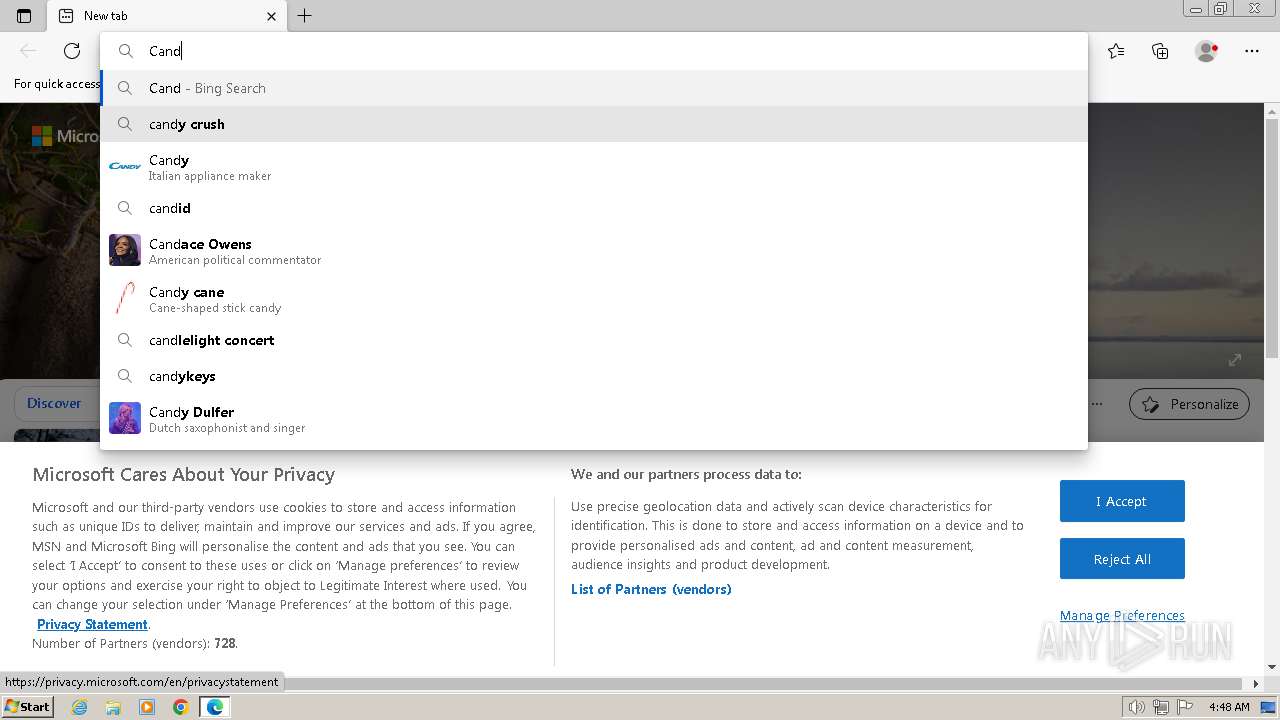Click the Personalize button
Viewport: 1280px width, 720px height.
[1189, 404]
